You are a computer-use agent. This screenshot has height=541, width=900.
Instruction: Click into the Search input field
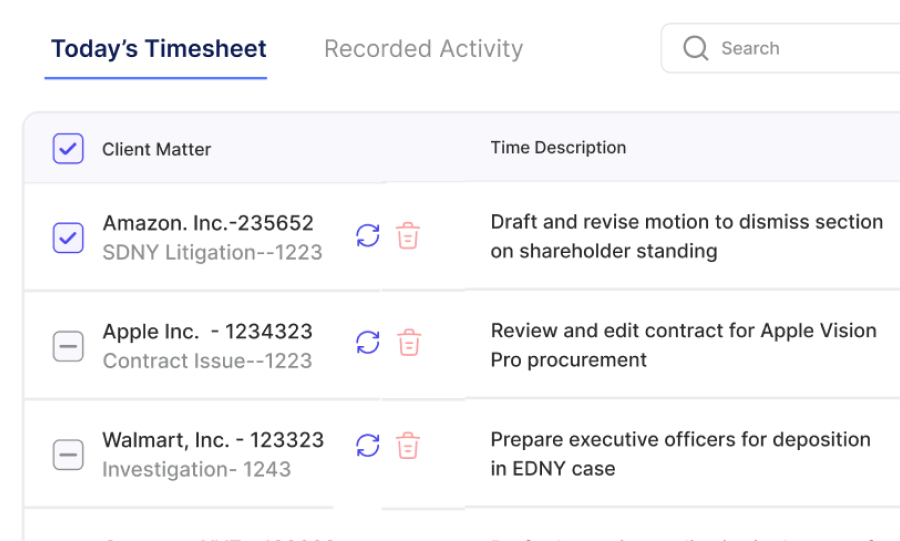(800, 48)
